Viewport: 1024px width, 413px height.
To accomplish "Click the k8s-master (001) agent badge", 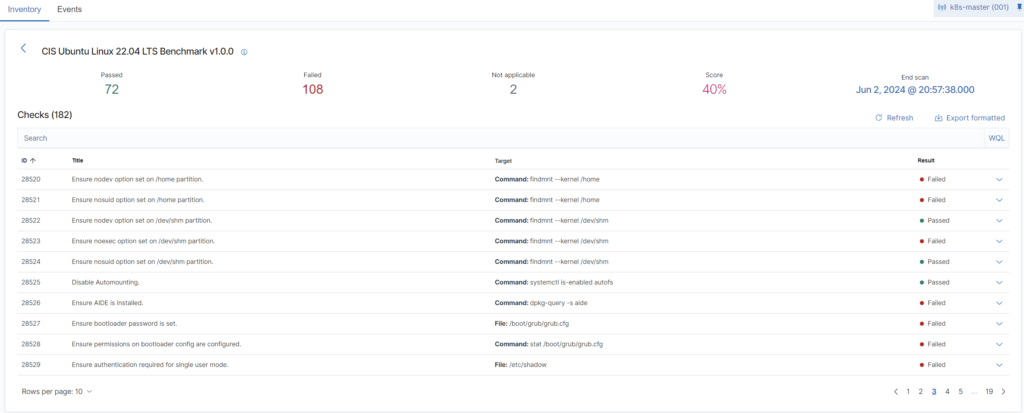I will tap(971, 8).
